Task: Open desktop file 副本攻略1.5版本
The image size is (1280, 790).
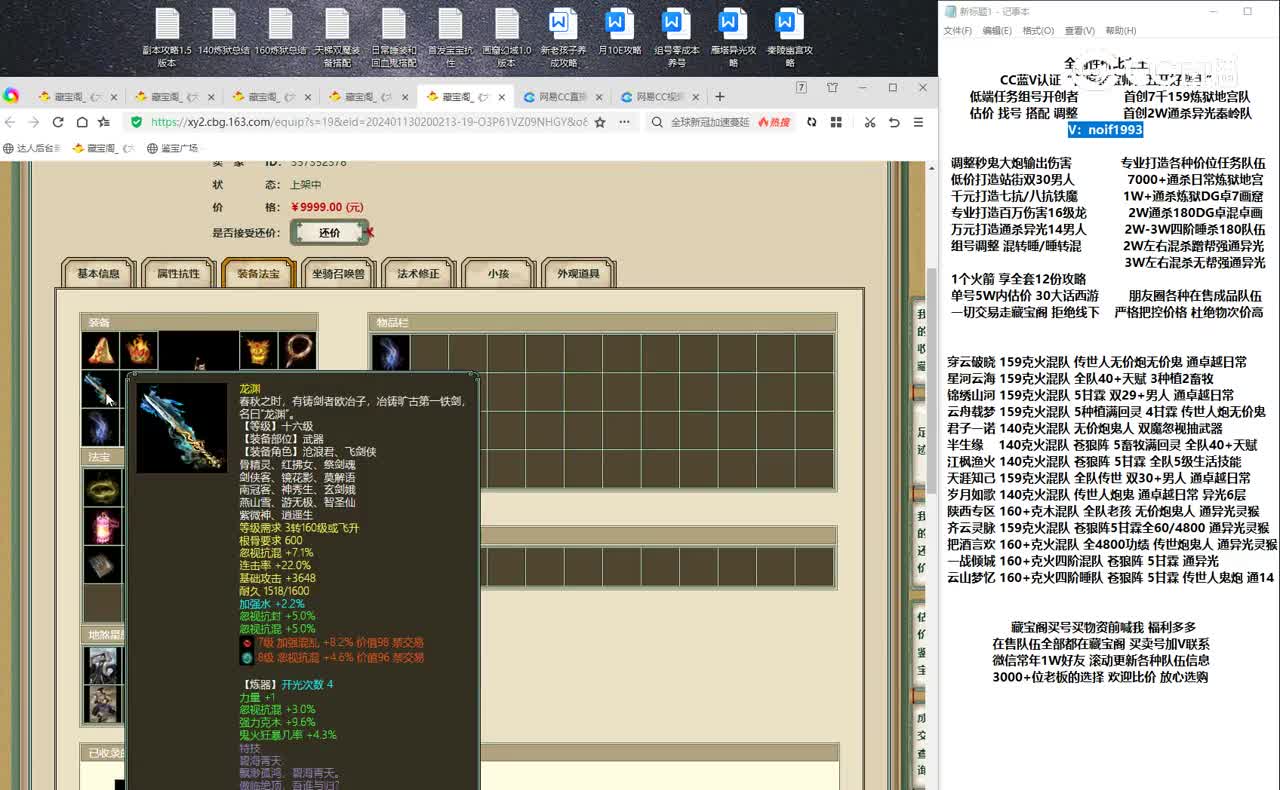Action: [167, 38]
